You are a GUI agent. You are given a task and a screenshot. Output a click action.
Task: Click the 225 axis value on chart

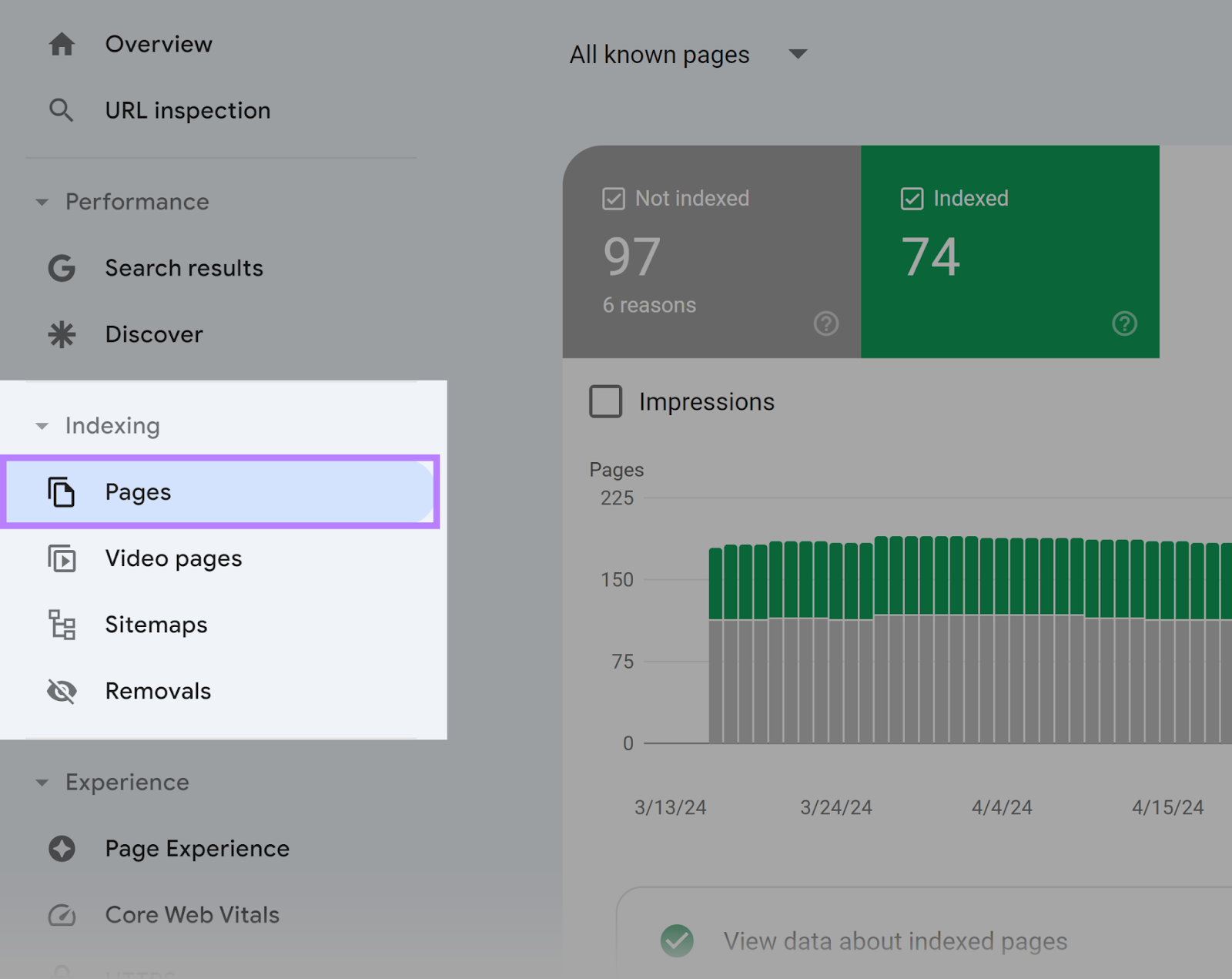pyautogui.click(x=617, y=498)
